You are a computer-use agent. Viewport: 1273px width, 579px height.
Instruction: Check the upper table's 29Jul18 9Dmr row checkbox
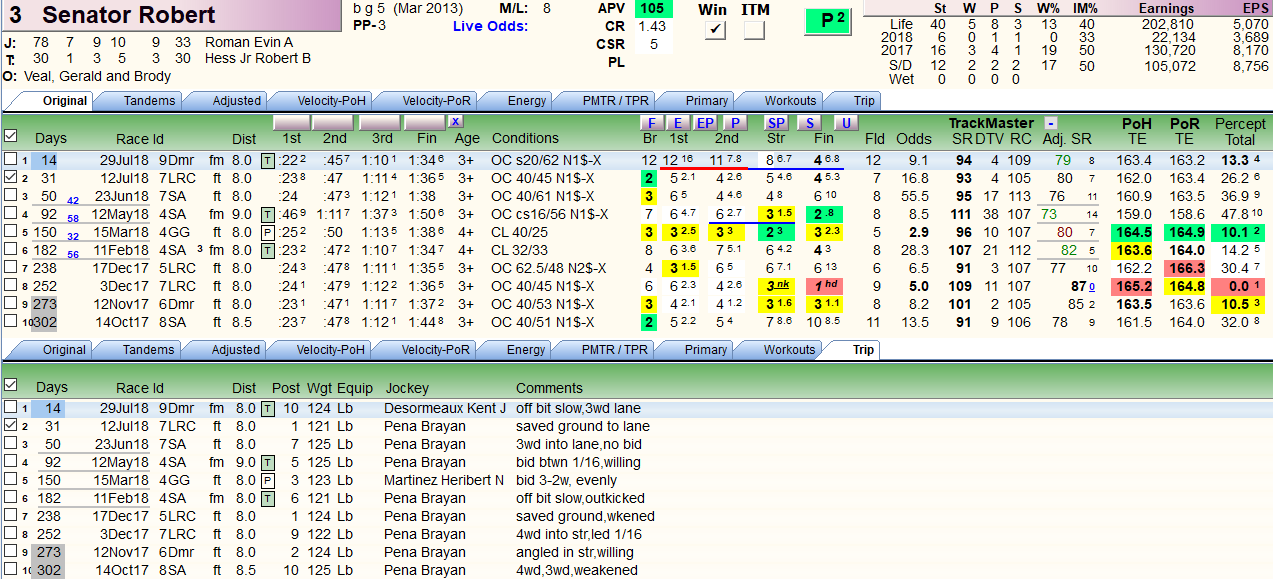(x=10, y=160)
